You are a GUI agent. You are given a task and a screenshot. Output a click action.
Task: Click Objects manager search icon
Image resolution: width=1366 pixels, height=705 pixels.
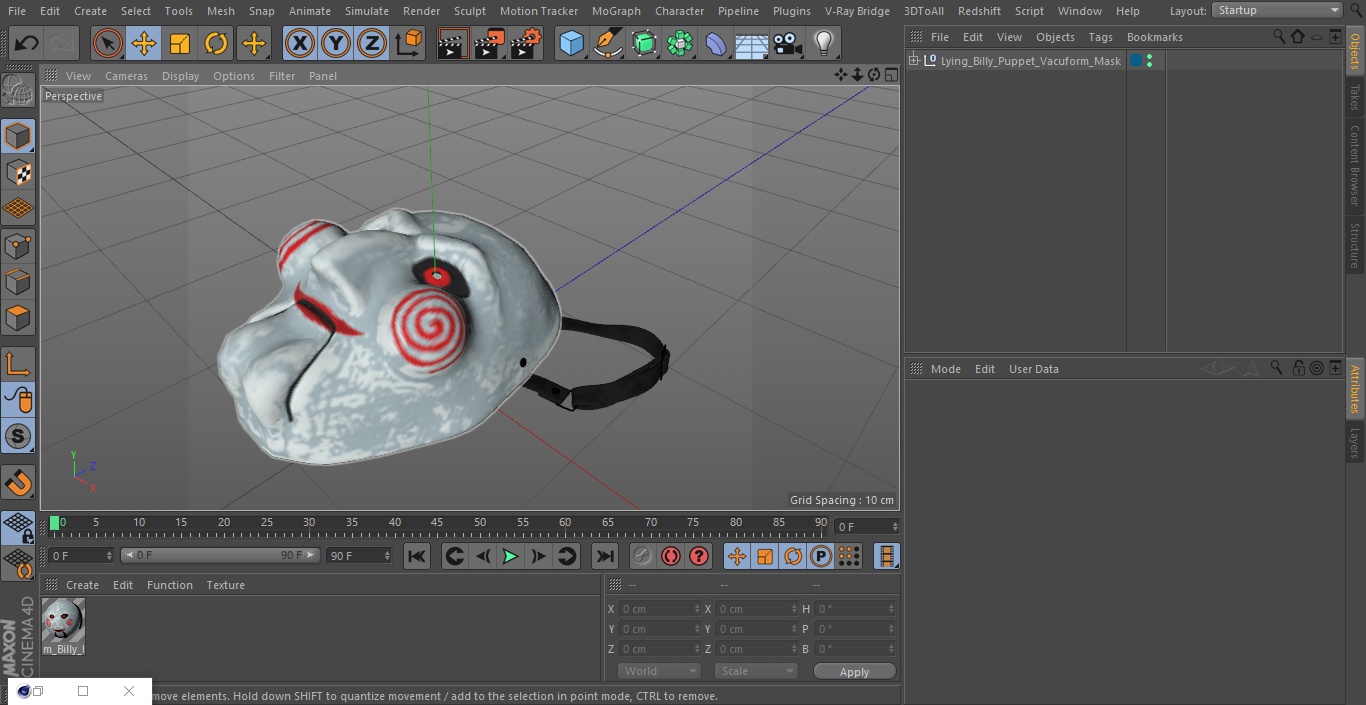pyautogui.click(x=1279, y=36)
